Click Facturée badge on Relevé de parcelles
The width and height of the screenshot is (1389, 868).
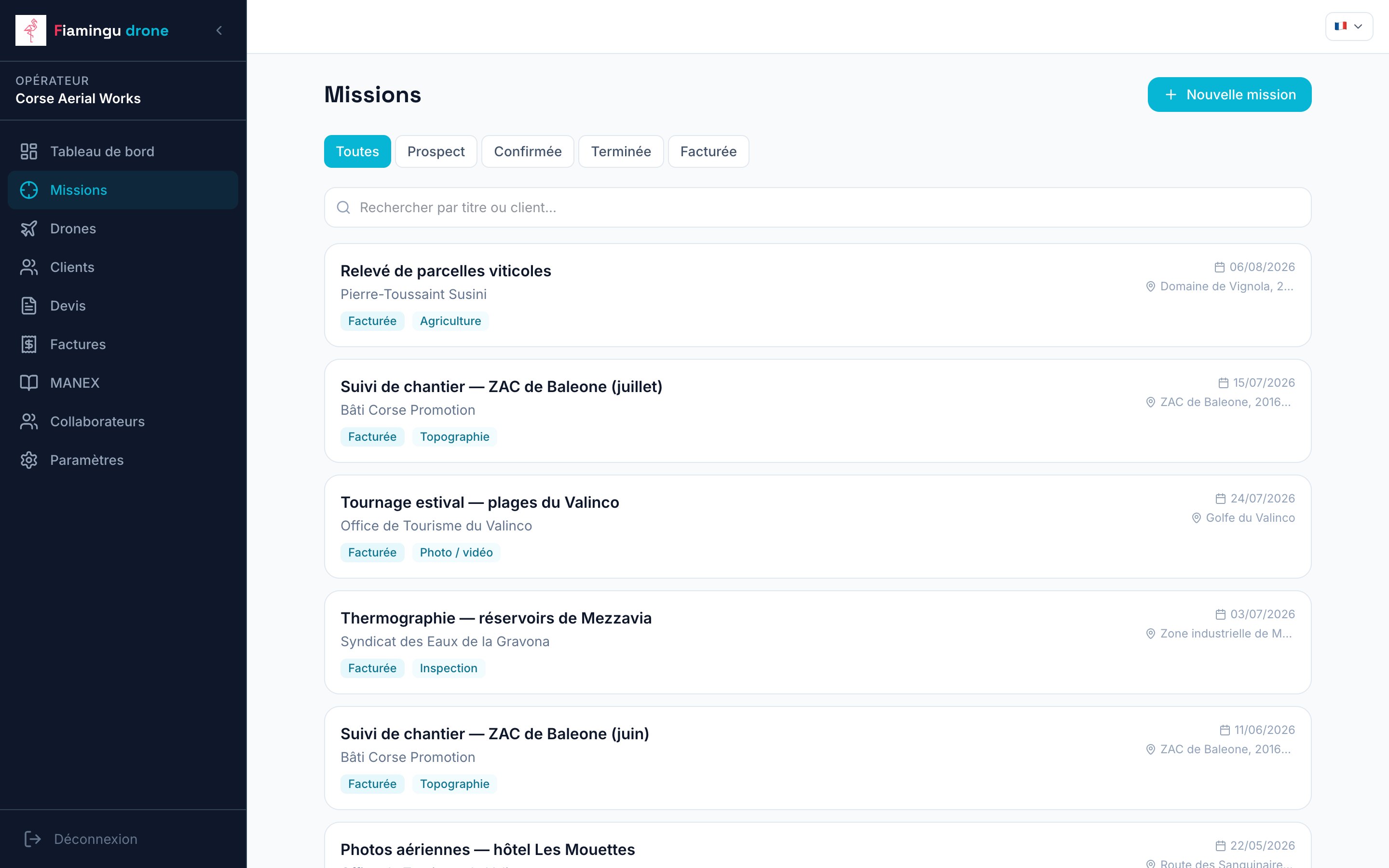point(372,321)
